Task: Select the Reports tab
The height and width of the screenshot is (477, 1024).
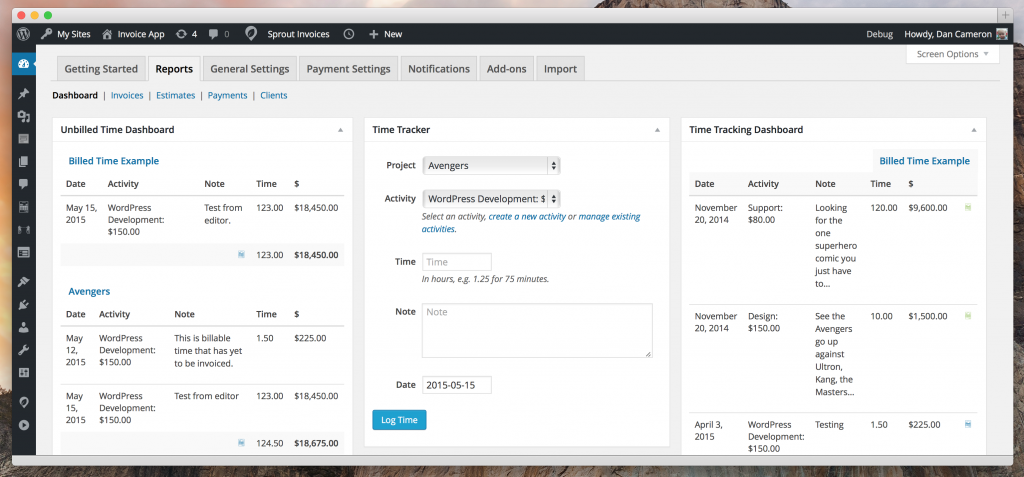Action: pyautogui.click(x=174, y=69)
